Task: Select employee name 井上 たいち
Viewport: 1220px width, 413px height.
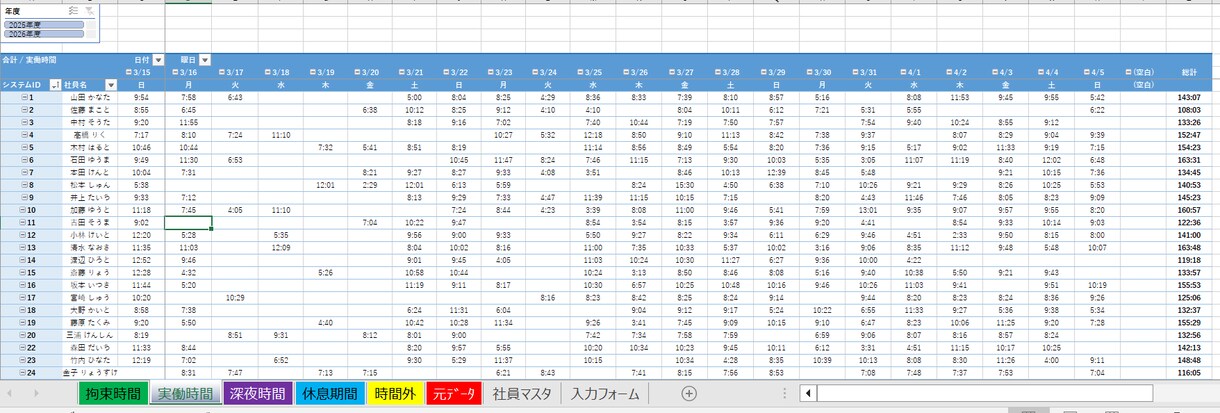Action: point(90,197)
